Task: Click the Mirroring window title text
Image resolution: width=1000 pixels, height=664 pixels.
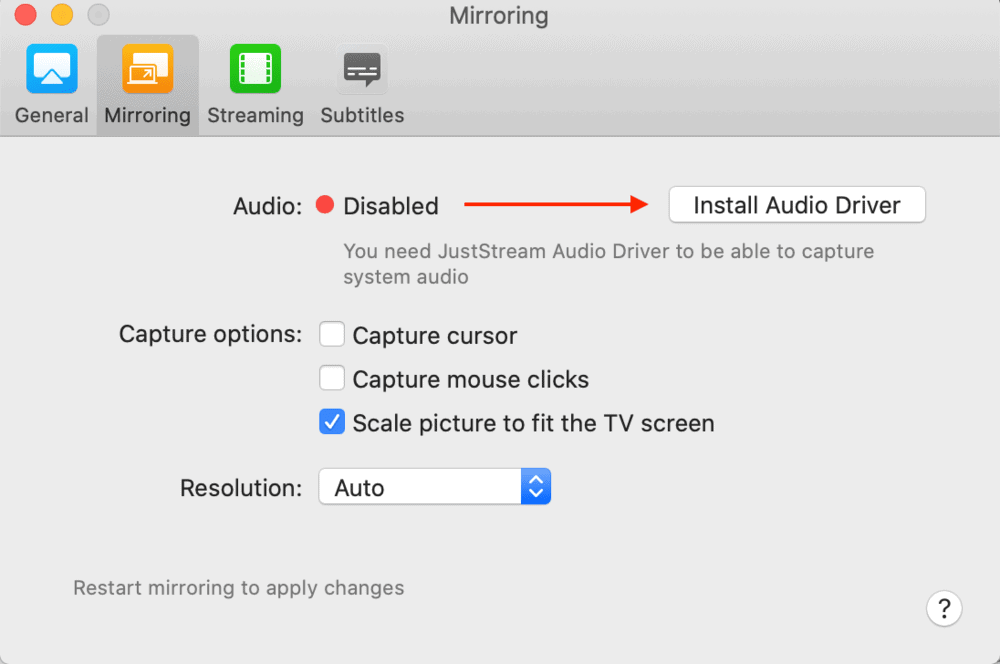Action: 499,15
